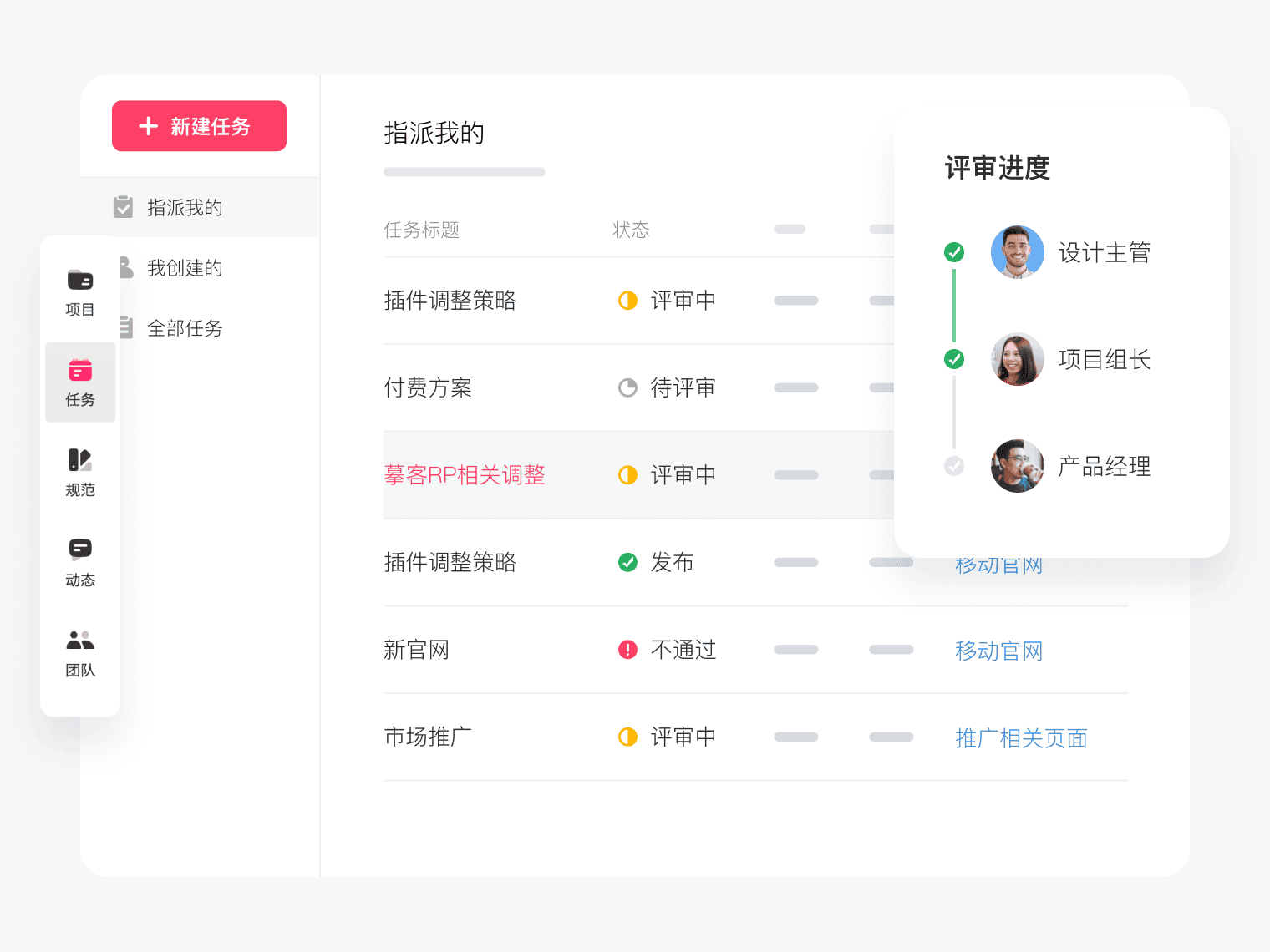Click the 新建任务 button
This screenshot has height=952, width=1270.
pyautogui.click(x=199, y=126)
